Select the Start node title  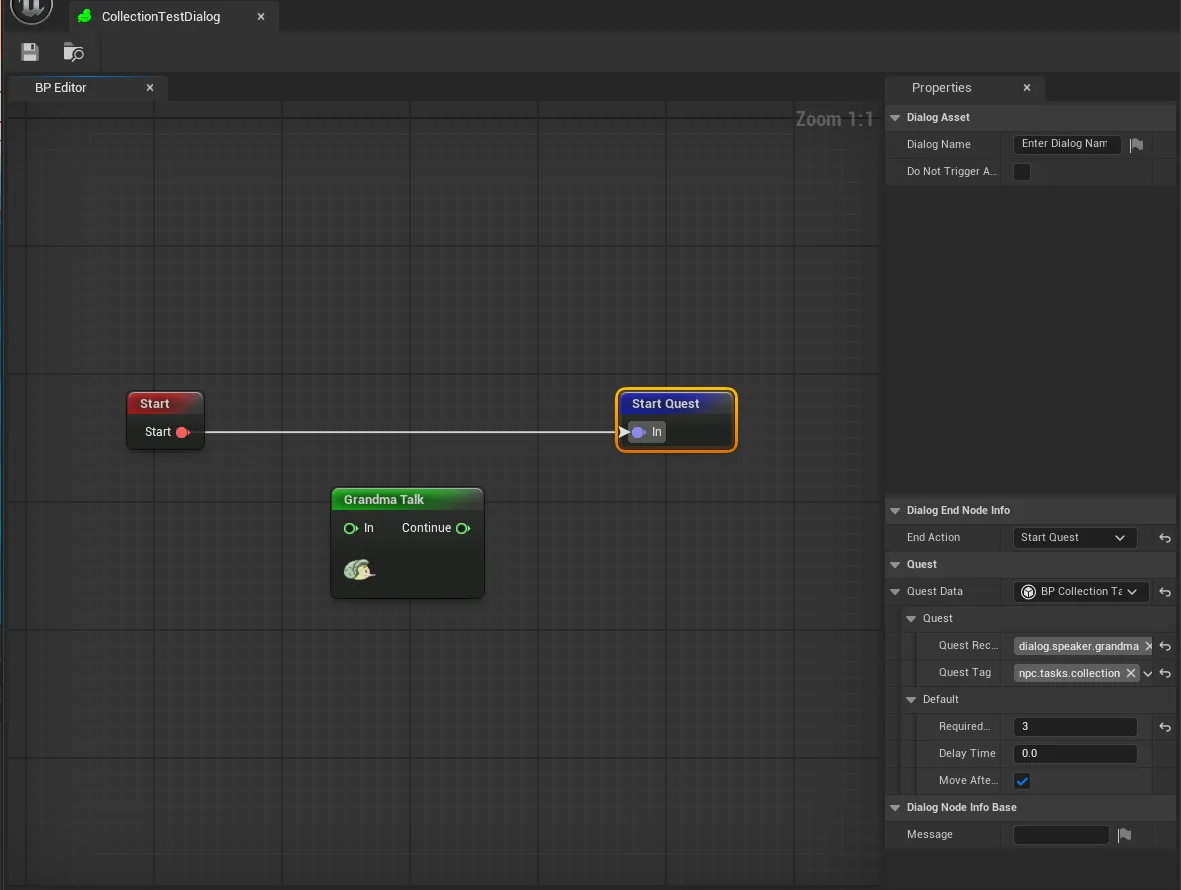154,404
